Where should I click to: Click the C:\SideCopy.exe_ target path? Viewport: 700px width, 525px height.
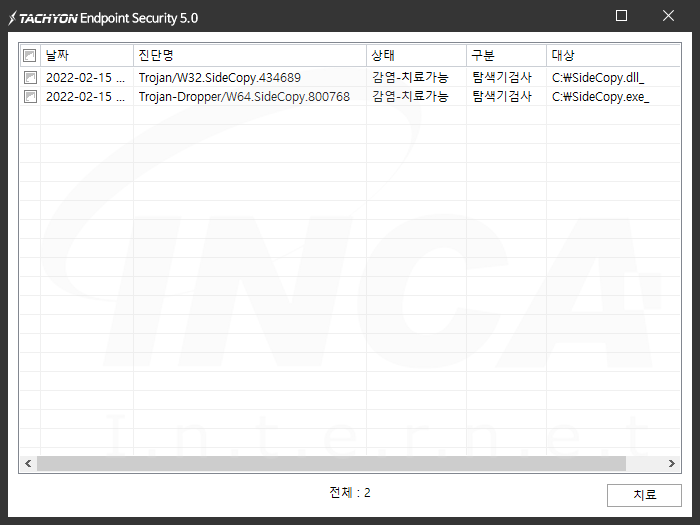click(600, 97)
